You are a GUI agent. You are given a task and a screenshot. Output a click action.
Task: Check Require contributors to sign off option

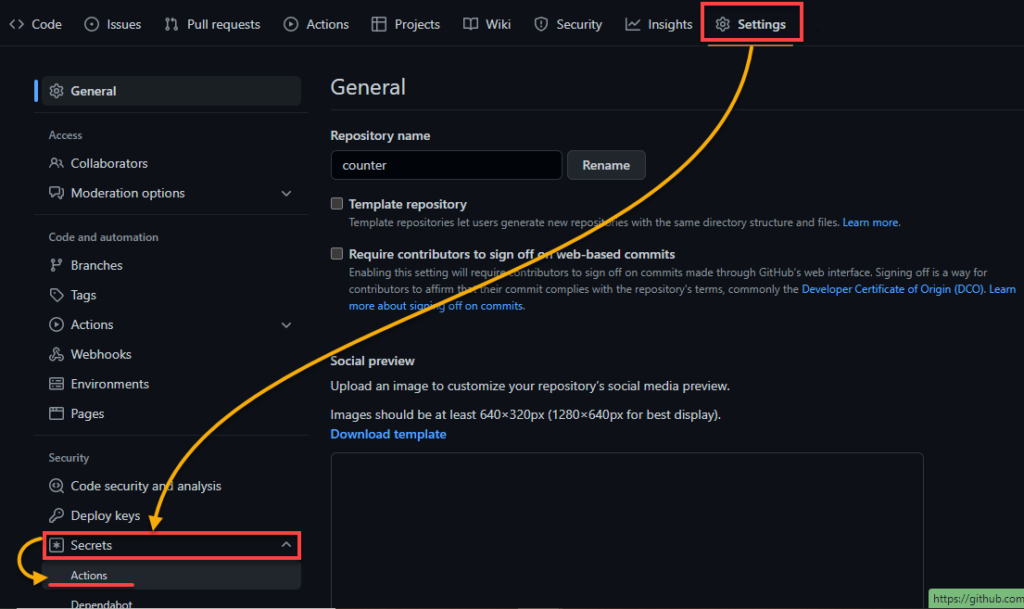tap(336, 254)
